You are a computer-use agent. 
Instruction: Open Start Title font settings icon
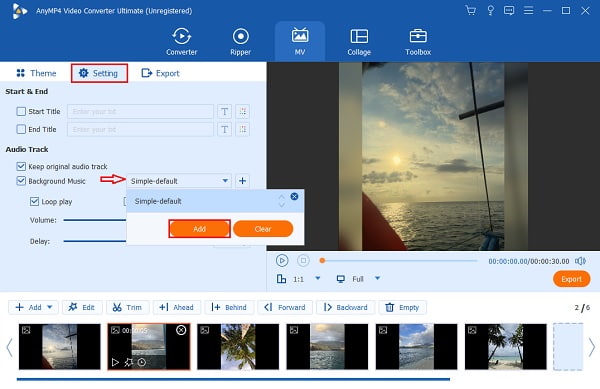click(224, 111)
